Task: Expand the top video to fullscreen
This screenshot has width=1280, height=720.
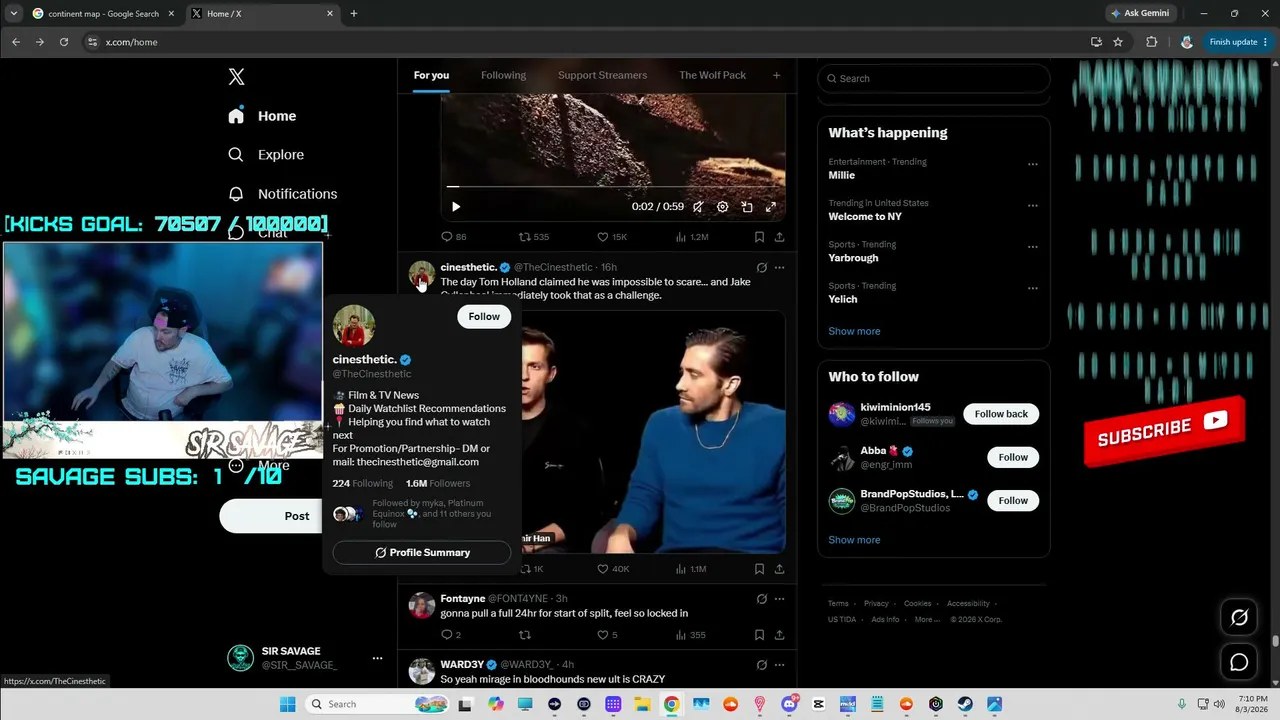Action: tap(771, 207)
